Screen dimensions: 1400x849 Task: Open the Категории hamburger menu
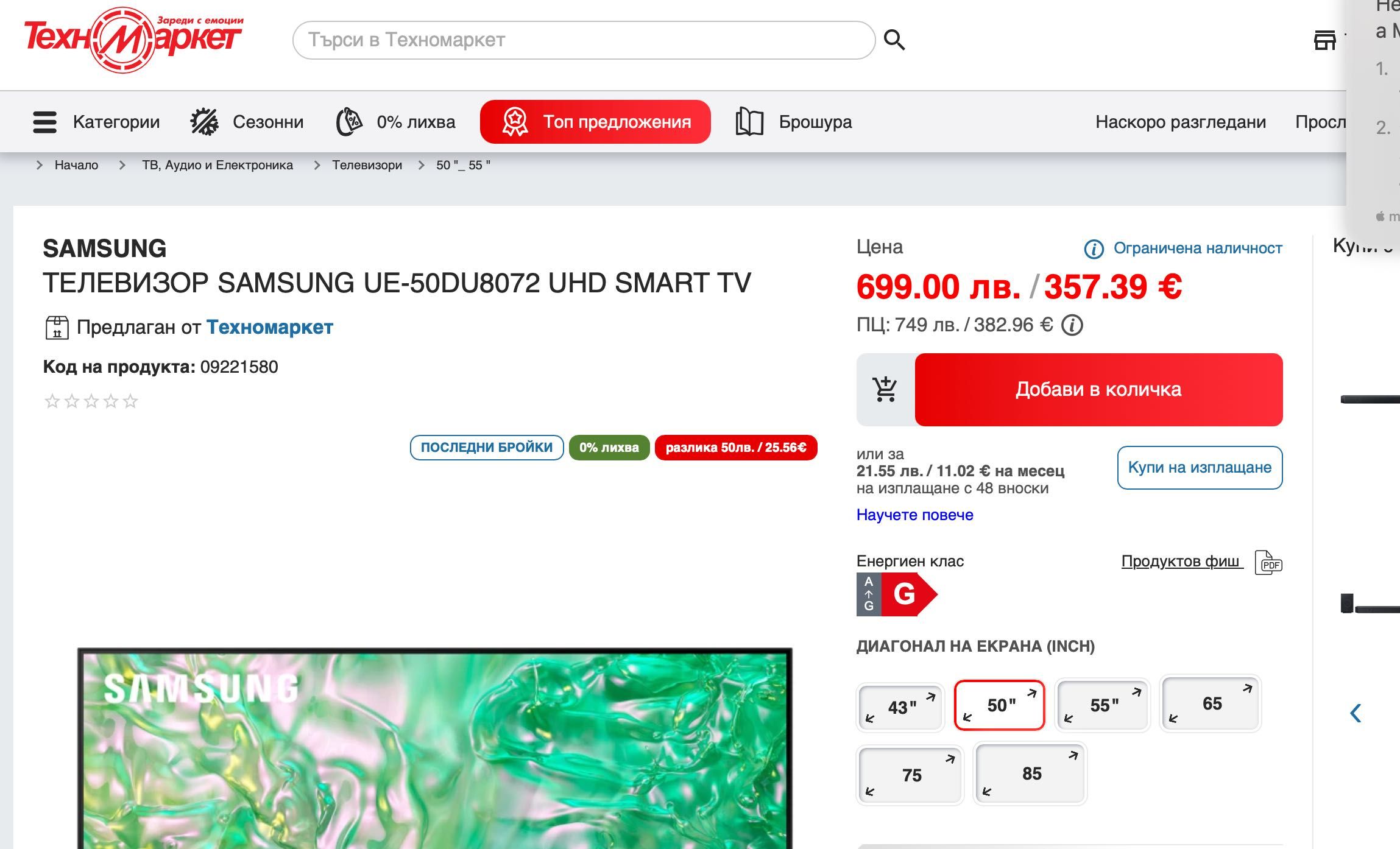tap(96, 122)
